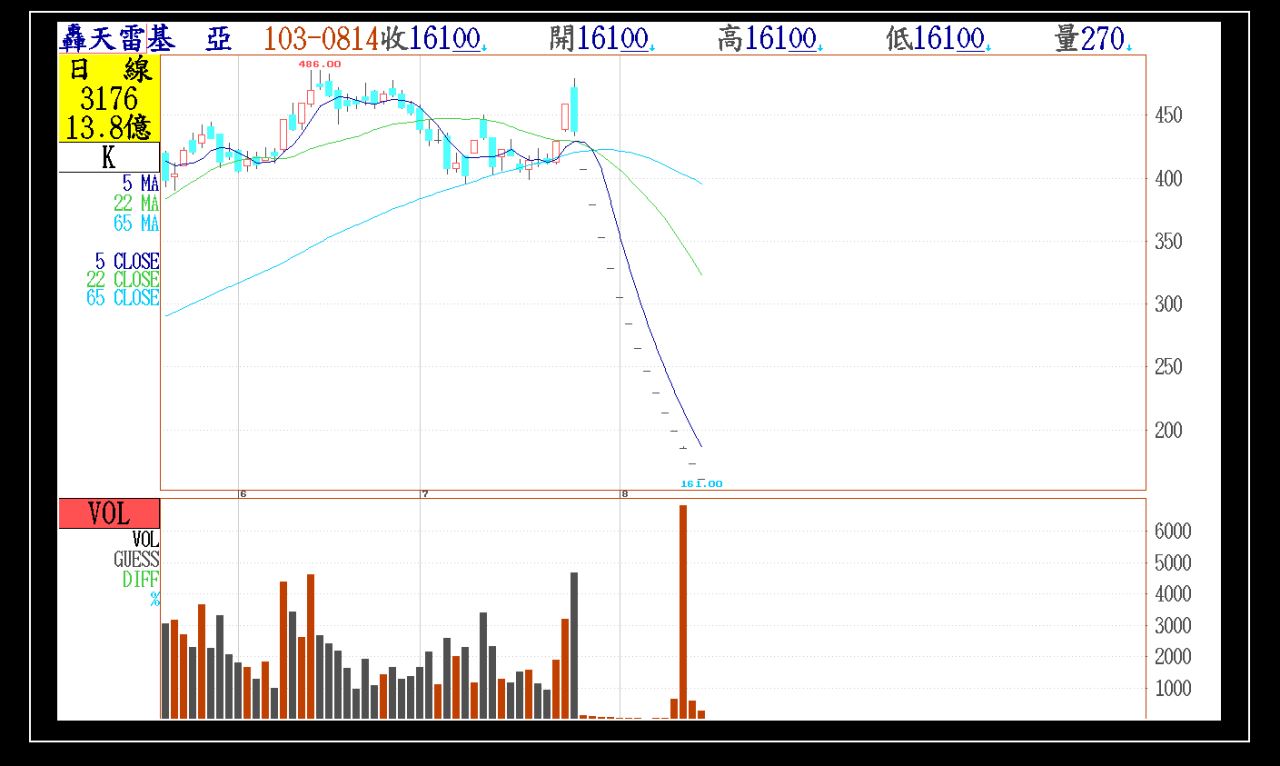Select the K chart type label
The height and width of the screenshot is (766, 1280).
pos(108,158)
